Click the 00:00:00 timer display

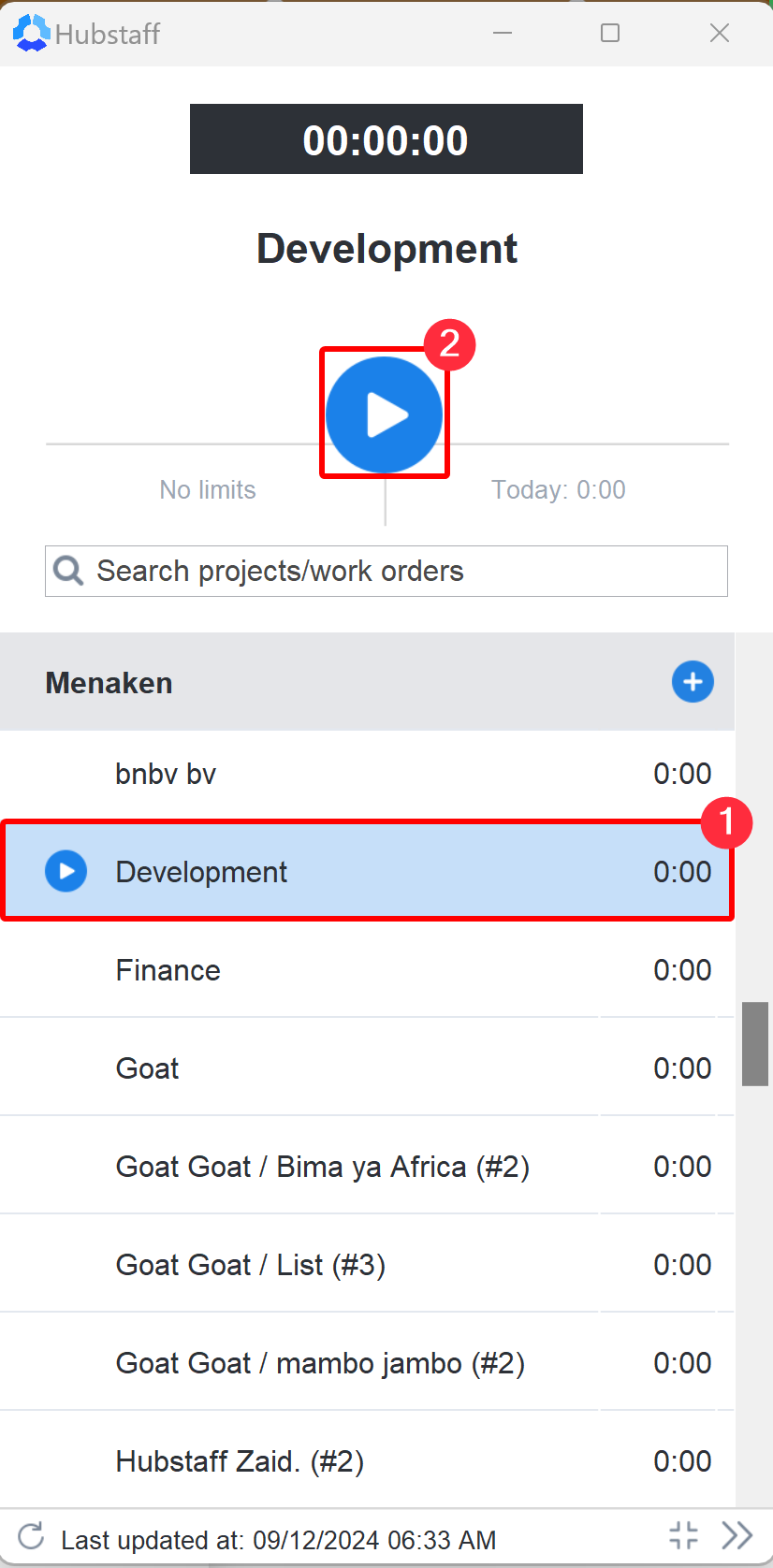coord(386,139)
